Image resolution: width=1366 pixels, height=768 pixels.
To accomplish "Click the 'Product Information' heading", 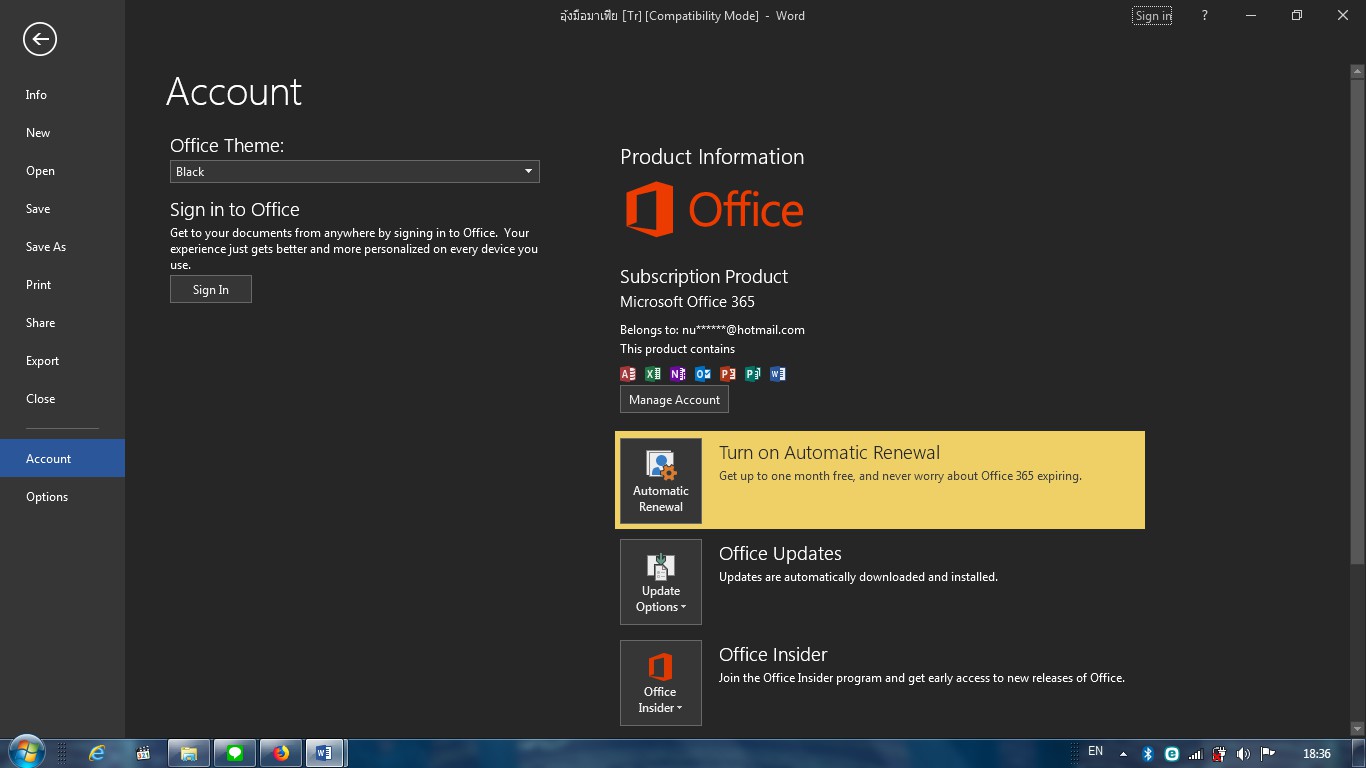I will pos(712,157).
